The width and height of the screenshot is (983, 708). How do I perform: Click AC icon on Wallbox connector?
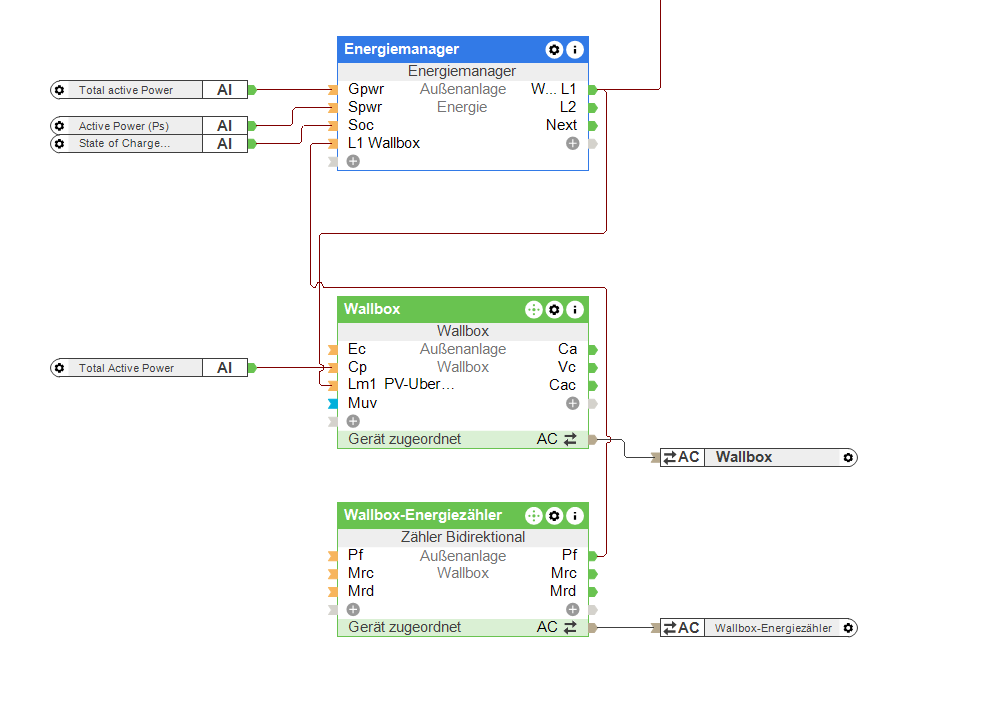[682, 457]
